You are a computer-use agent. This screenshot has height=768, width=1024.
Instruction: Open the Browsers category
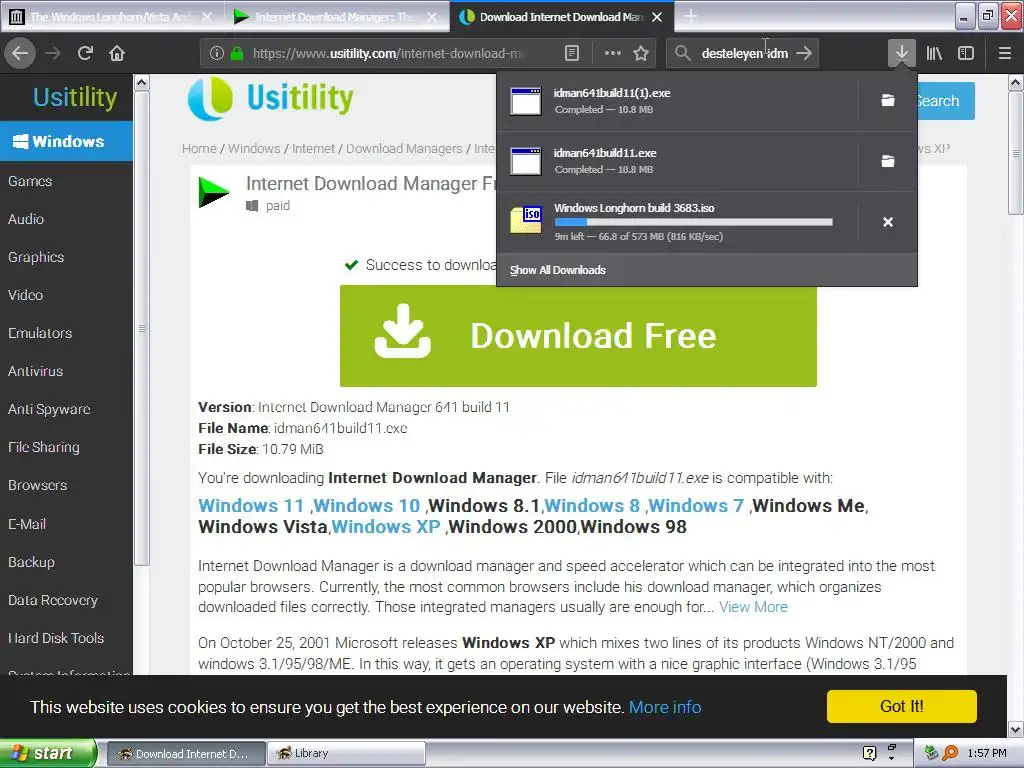pyautogui.click(x=37, y=485)
